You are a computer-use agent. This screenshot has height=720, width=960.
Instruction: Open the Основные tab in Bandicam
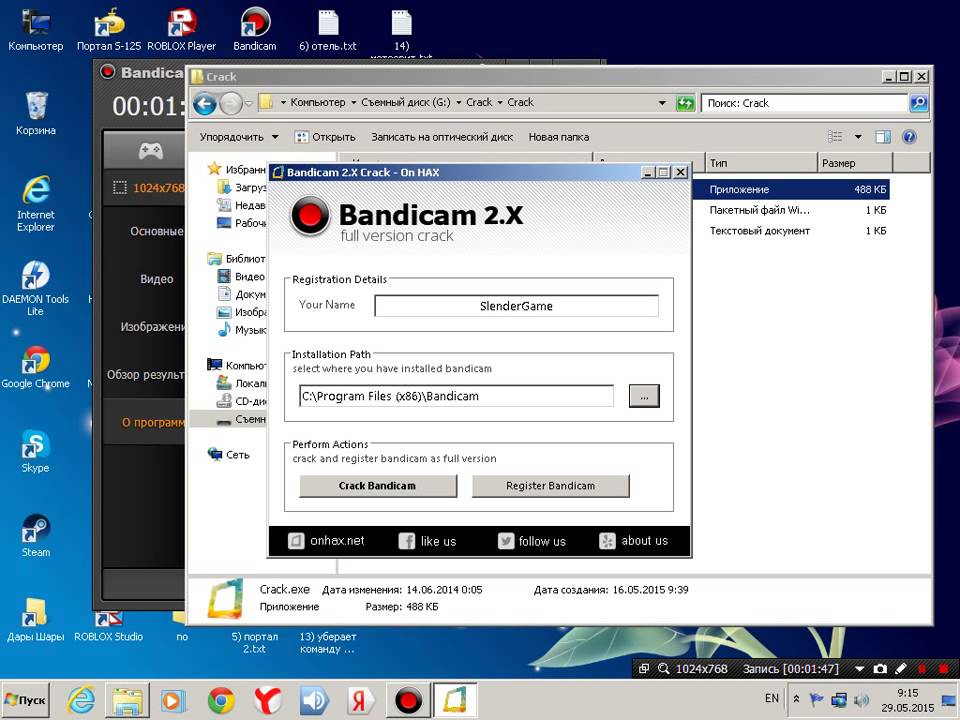[156, 231]
